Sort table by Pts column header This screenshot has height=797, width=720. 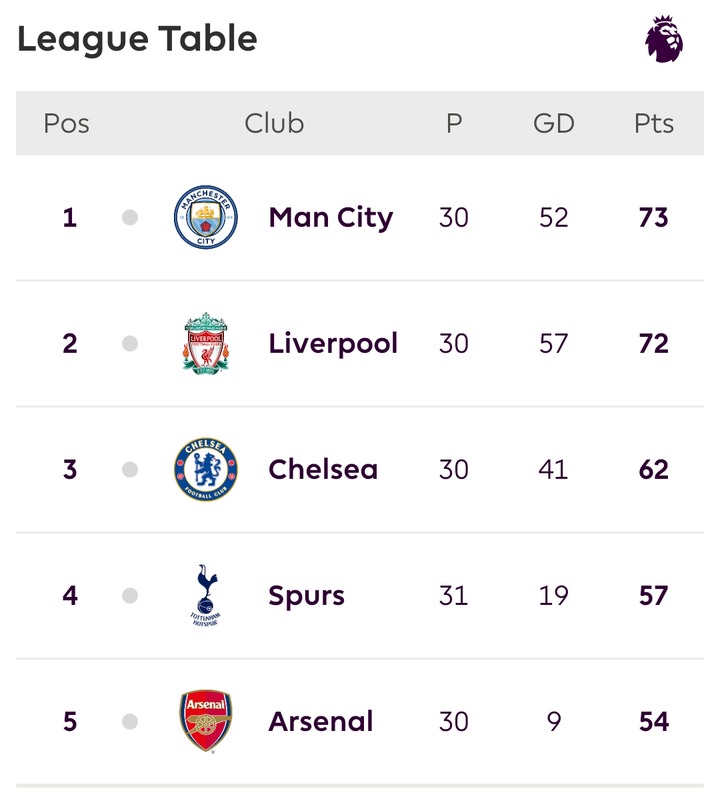pos(654,124)
